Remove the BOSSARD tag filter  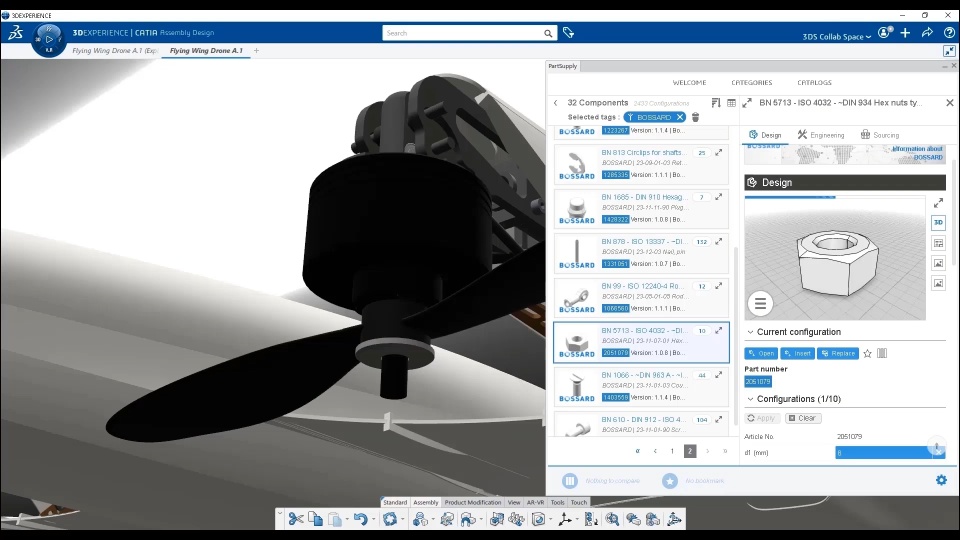(x=680, y=117)
